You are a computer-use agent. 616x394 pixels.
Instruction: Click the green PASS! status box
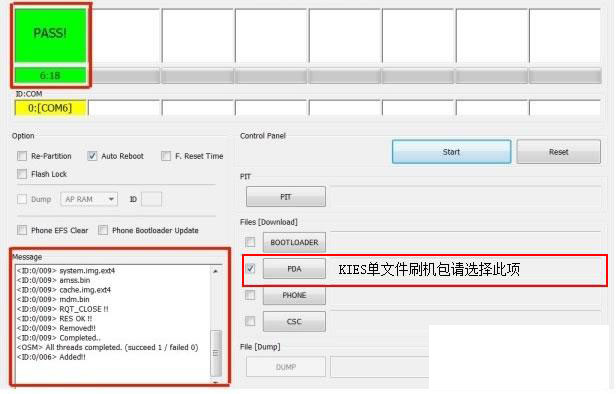[50, 35]
